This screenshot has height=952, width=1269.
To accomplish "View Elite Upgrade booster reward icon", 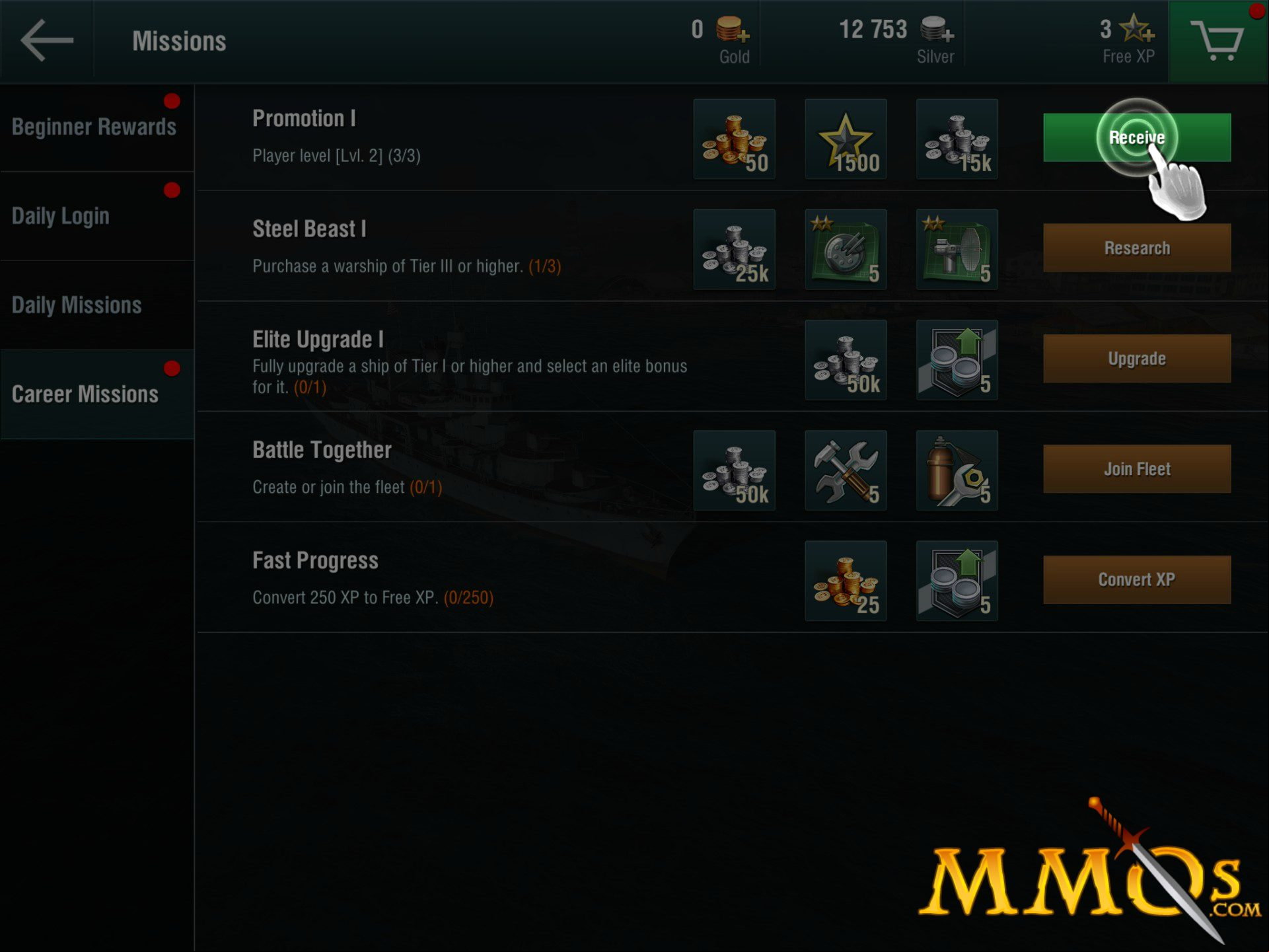I will [957, 359].
